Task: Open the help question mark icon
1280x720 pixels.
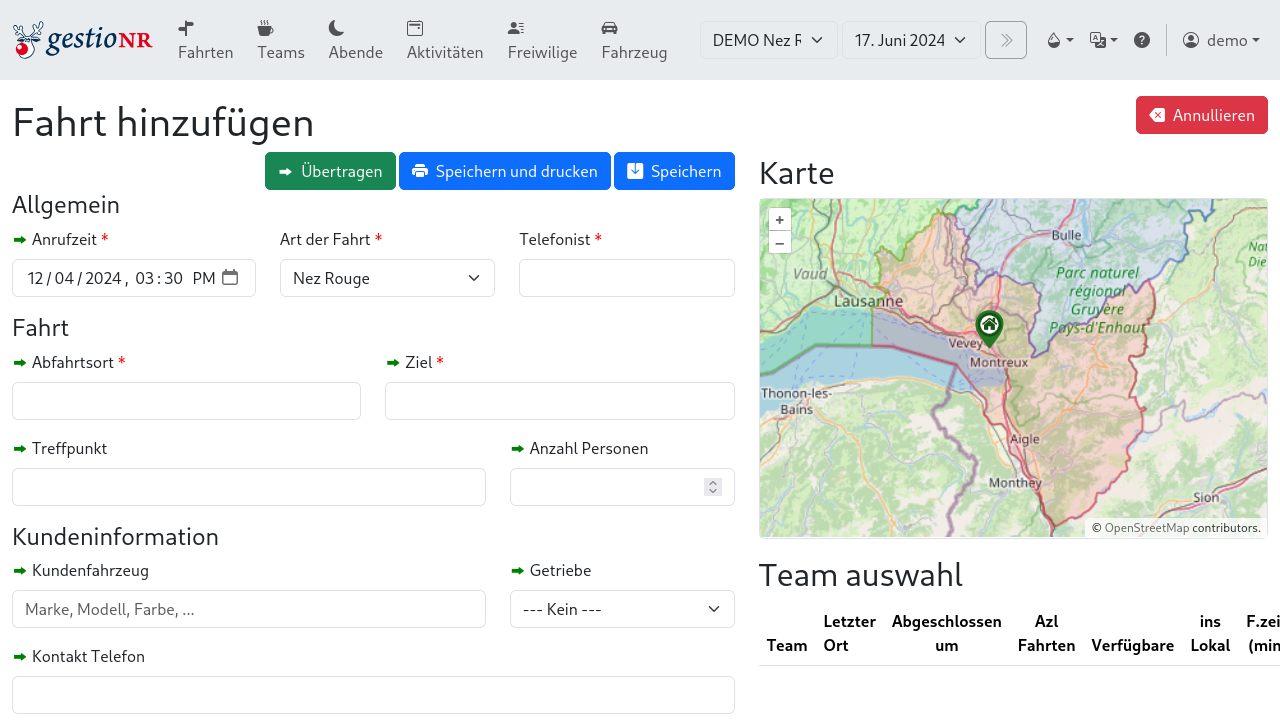Action: [x=1141, y=40]
